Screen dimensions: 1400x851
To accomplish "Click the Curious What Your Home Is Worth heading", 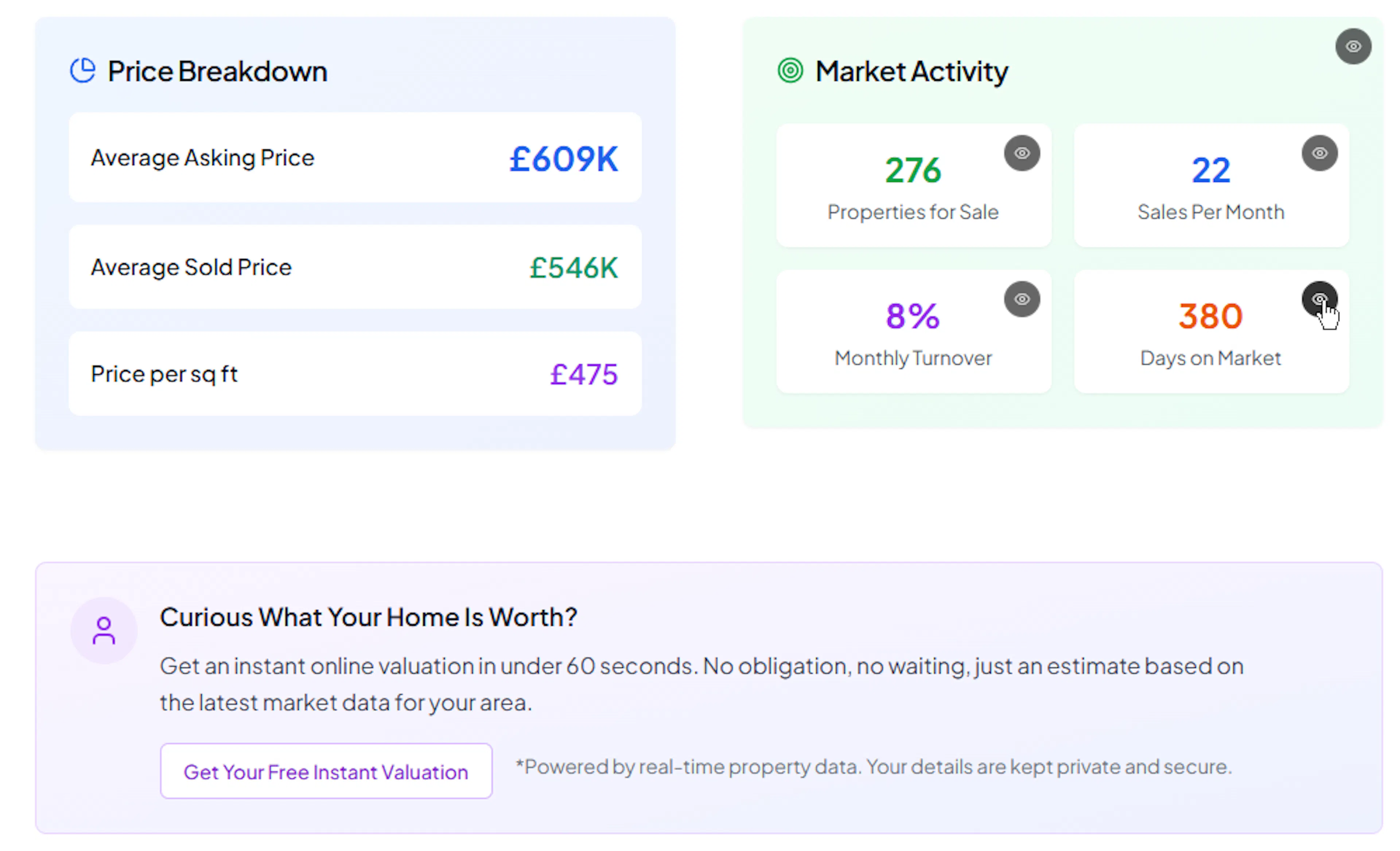I will click(368, 618).
